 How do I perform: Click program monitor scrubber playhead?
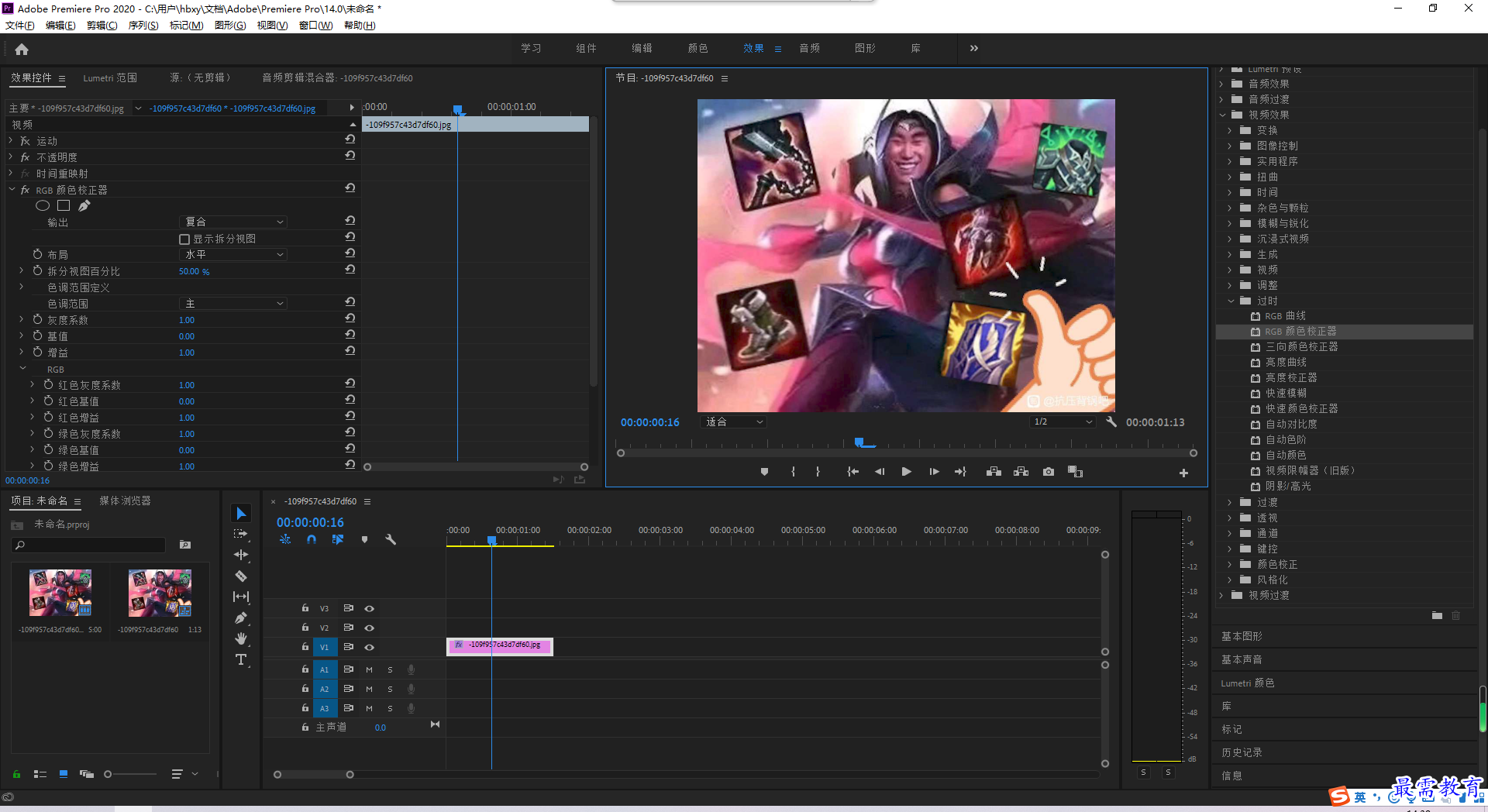(859, 442)
